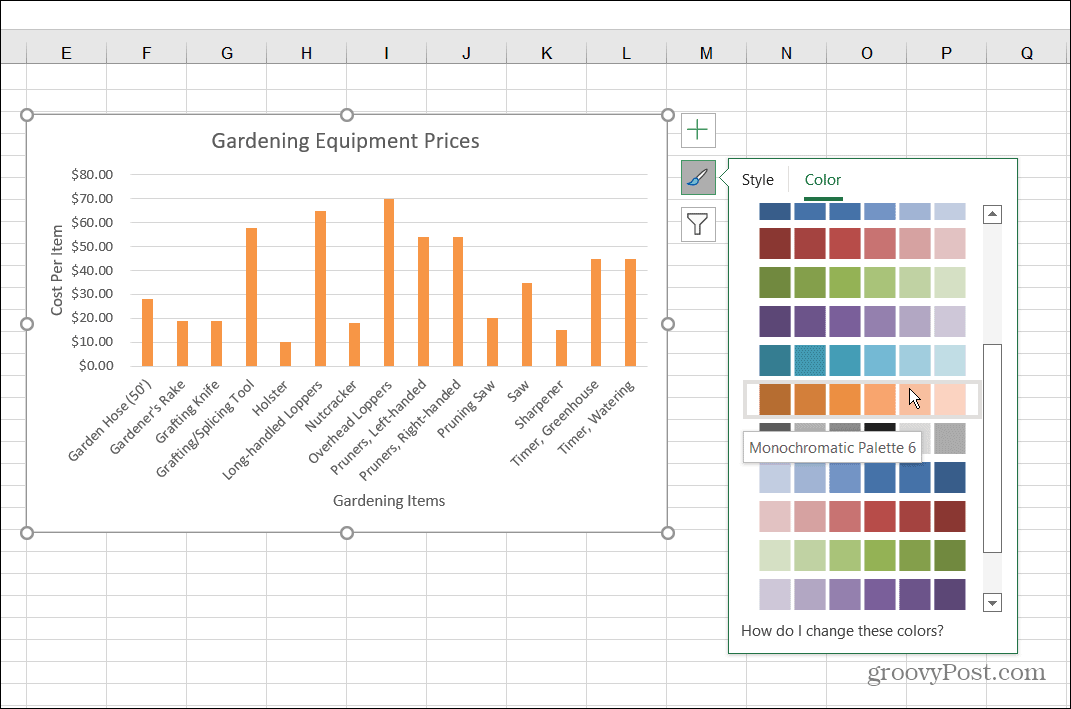
Task: Select the teal colorful palette row
Action: click(860, 359)
